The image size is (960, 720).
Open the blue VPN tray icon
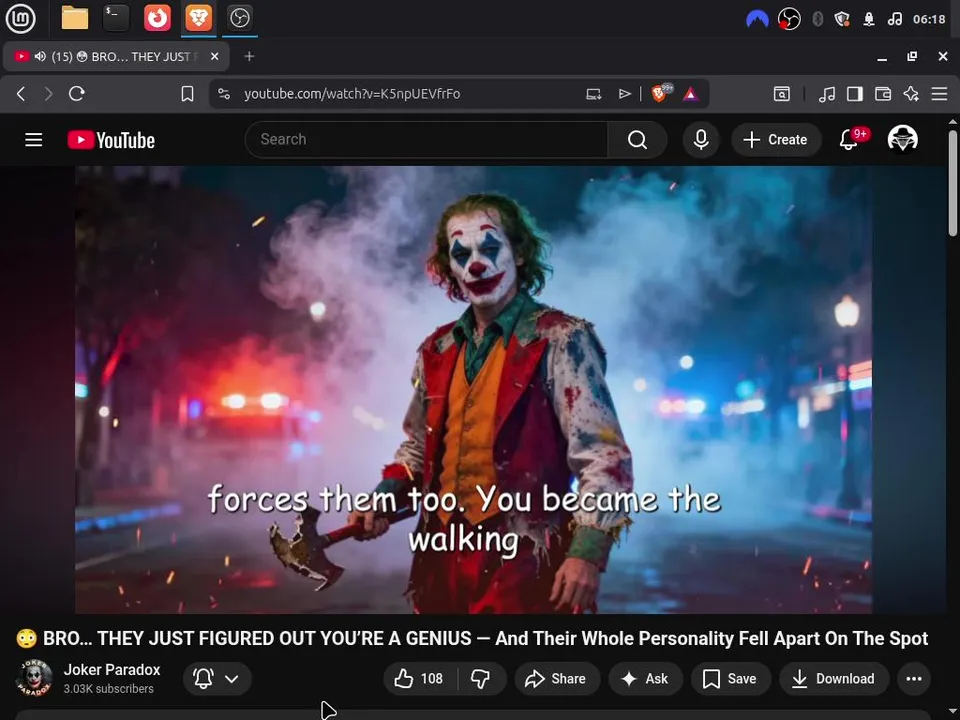(757, 20)
